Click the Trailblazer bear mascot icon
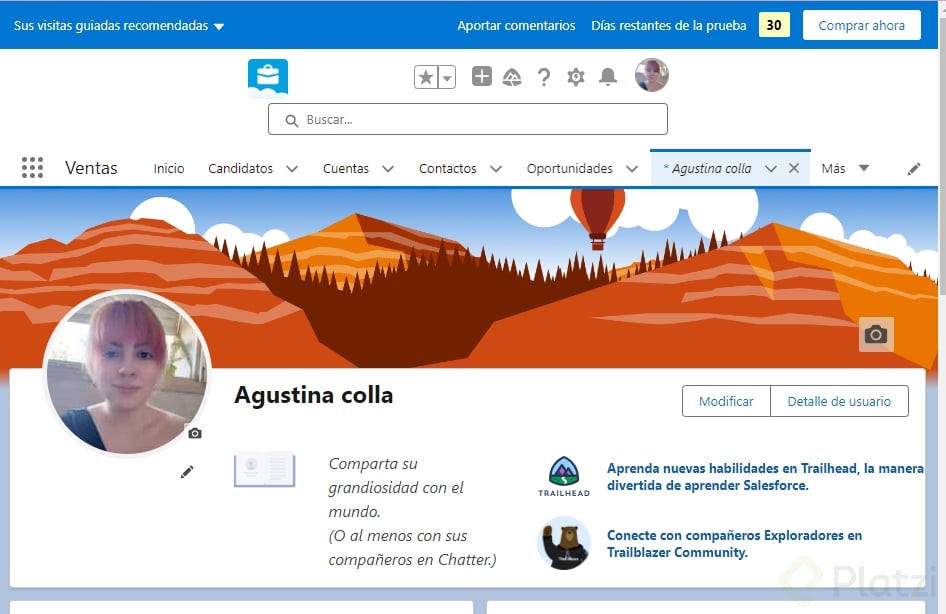Image resolution: width=946 pixels, height=614 pixels. coord(563,543)
